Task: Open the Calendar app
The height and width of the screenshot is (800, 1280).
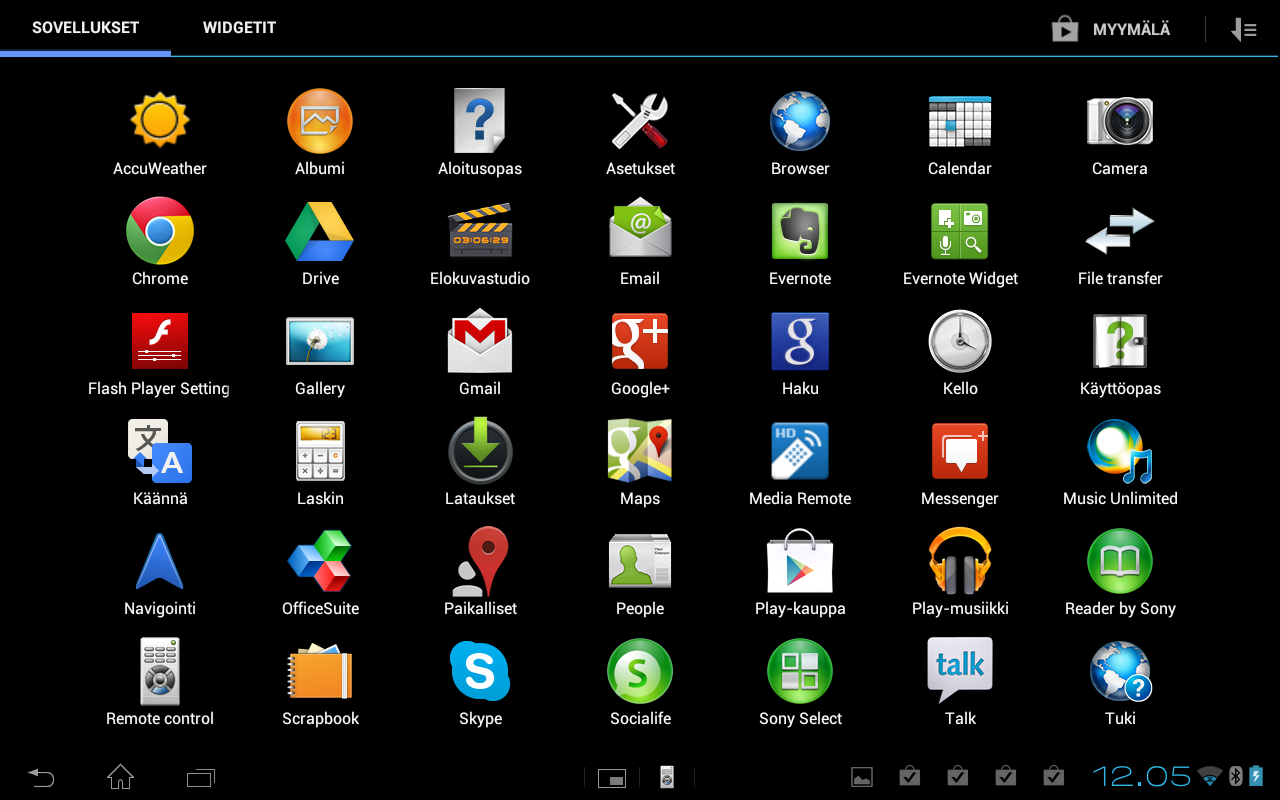Action: pyautogui.click(x=960, y=121)
